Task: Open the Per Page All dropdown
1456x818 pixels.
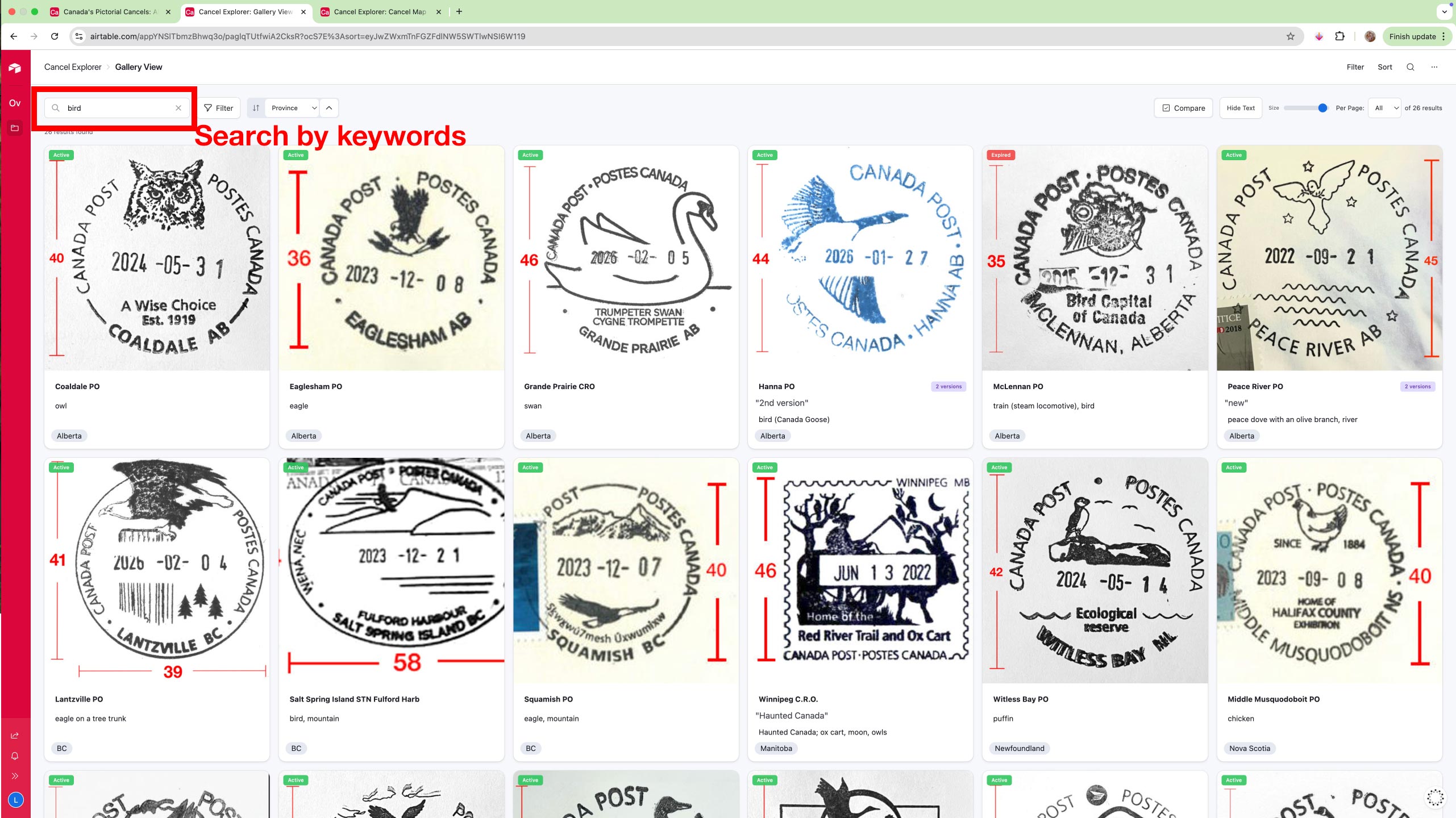Action: [1386, 108]
